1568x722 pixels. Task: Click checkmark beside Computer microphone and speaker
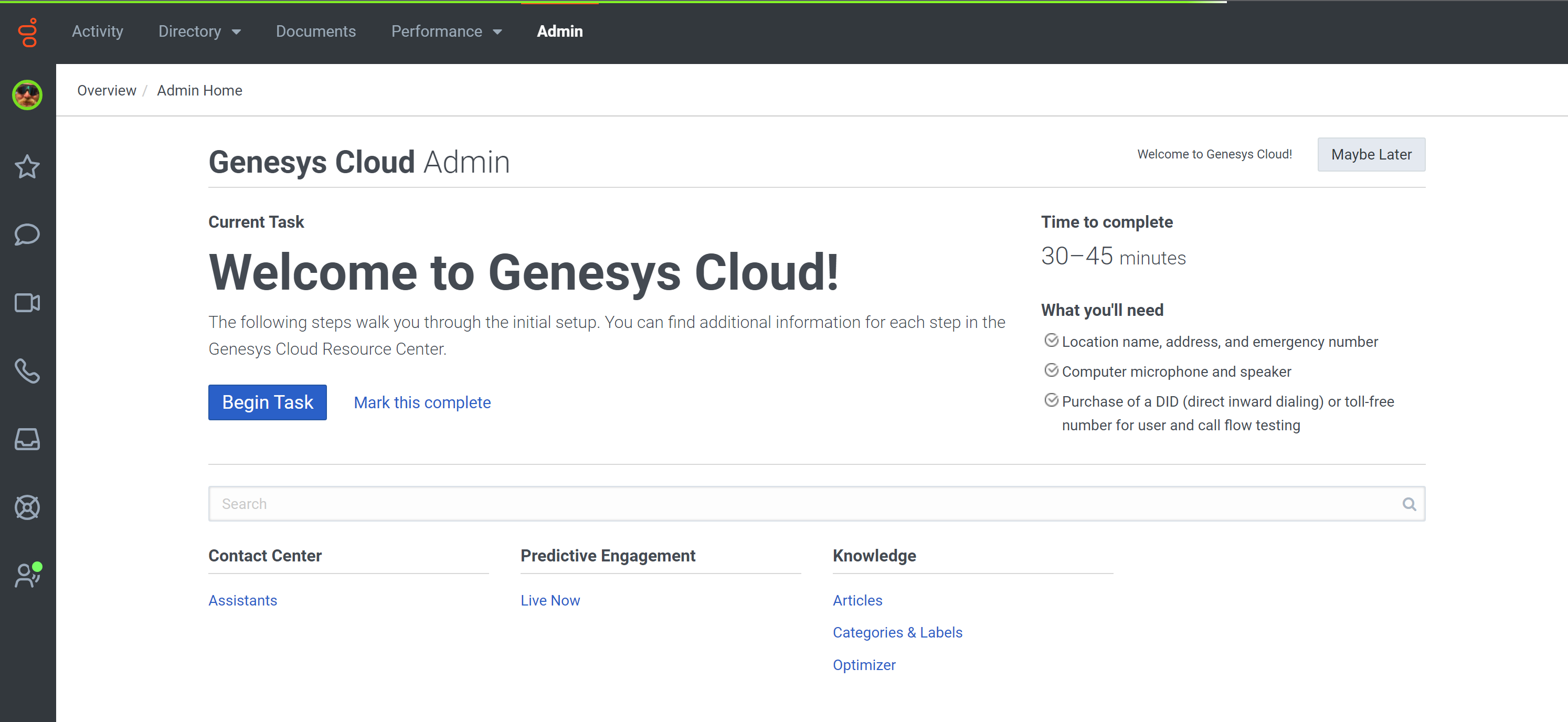1051,370
